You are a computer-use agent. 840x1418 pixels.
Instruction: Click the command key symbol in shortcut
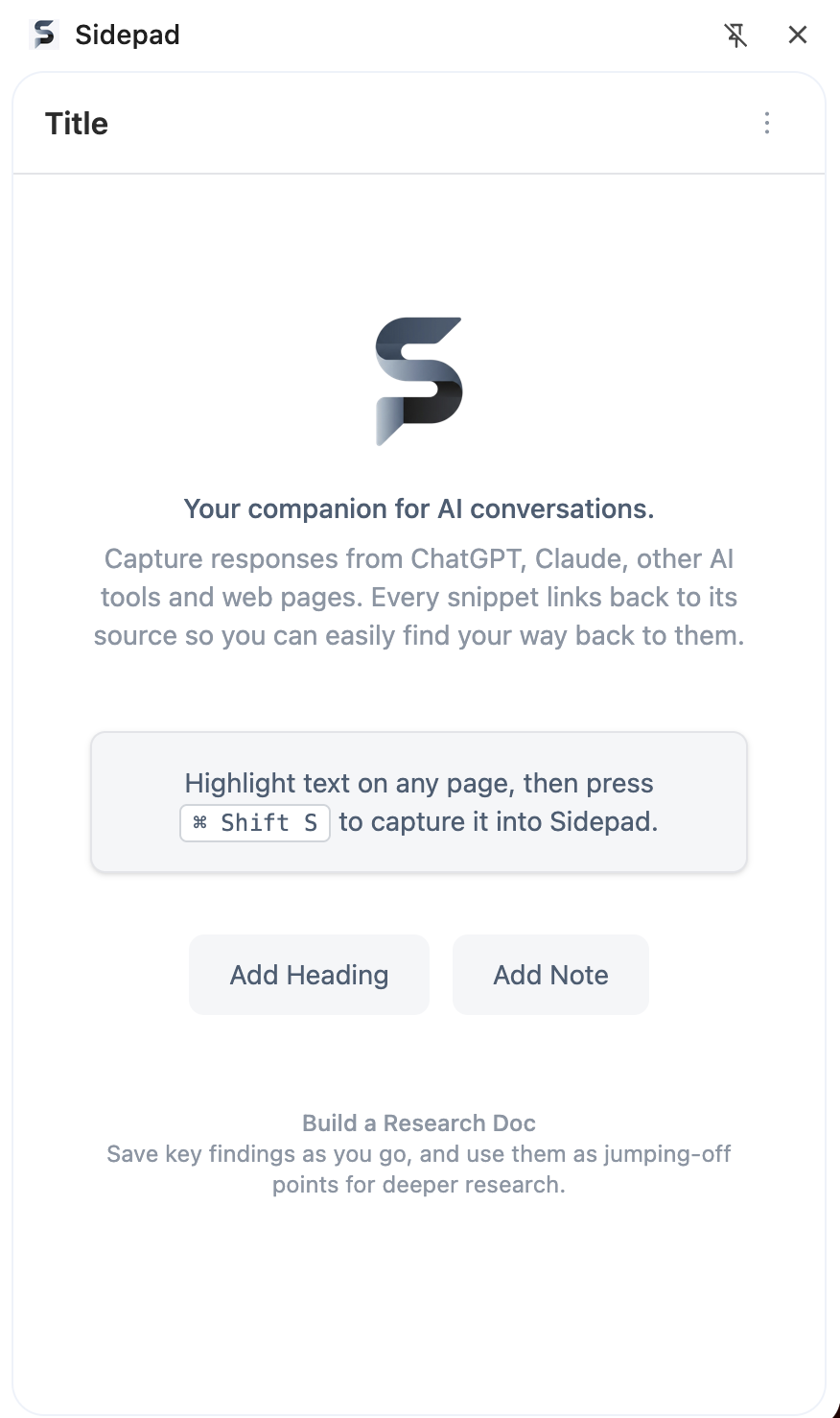click(199, 823)
